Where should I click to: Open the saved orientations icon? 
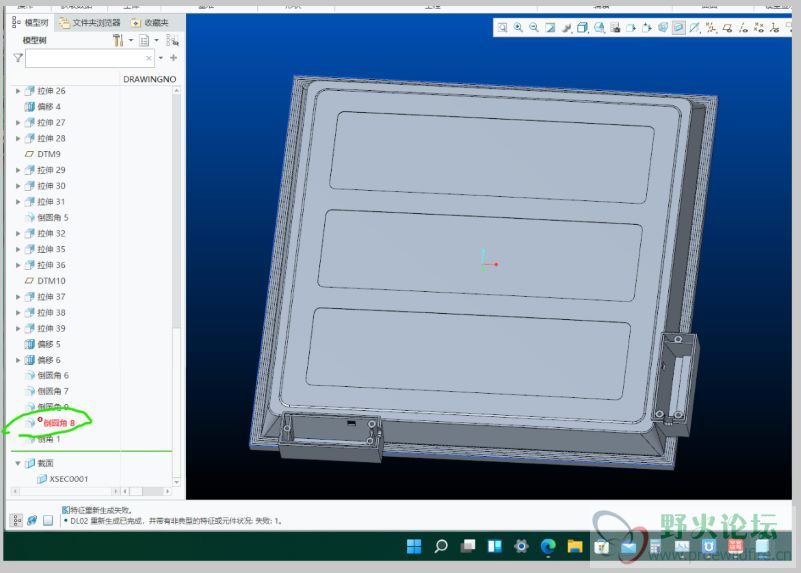599,28
